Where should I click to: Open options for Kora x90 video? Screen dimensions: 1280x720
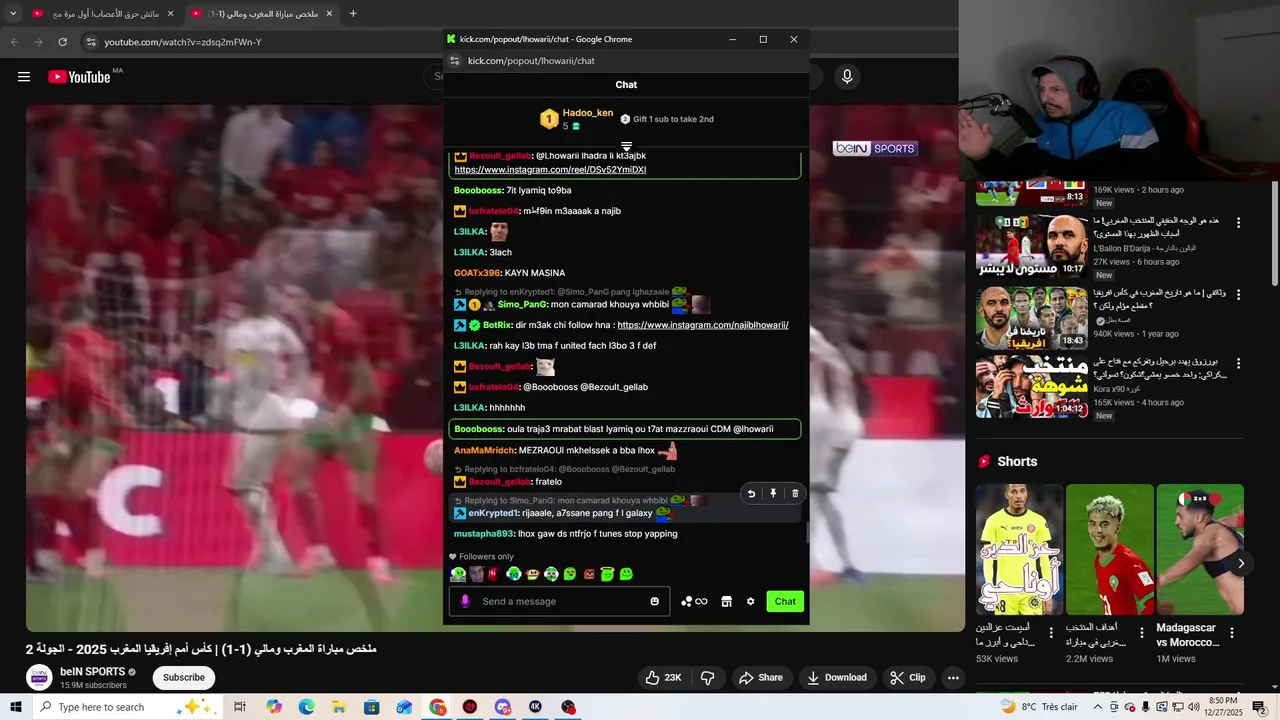point(1238,363)
